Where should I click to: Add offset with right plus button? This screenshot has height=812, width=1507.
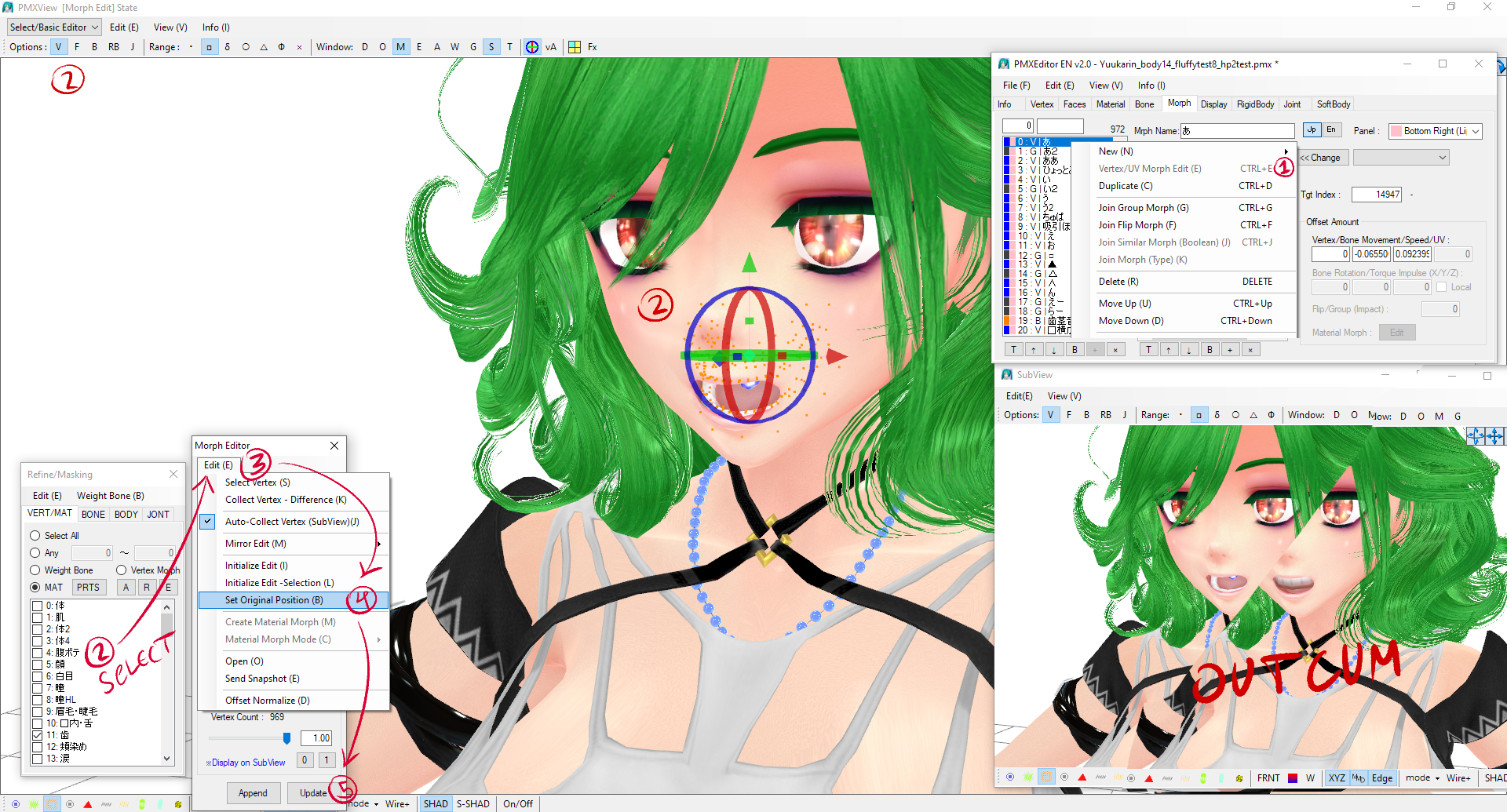[x=1230, y=350]
